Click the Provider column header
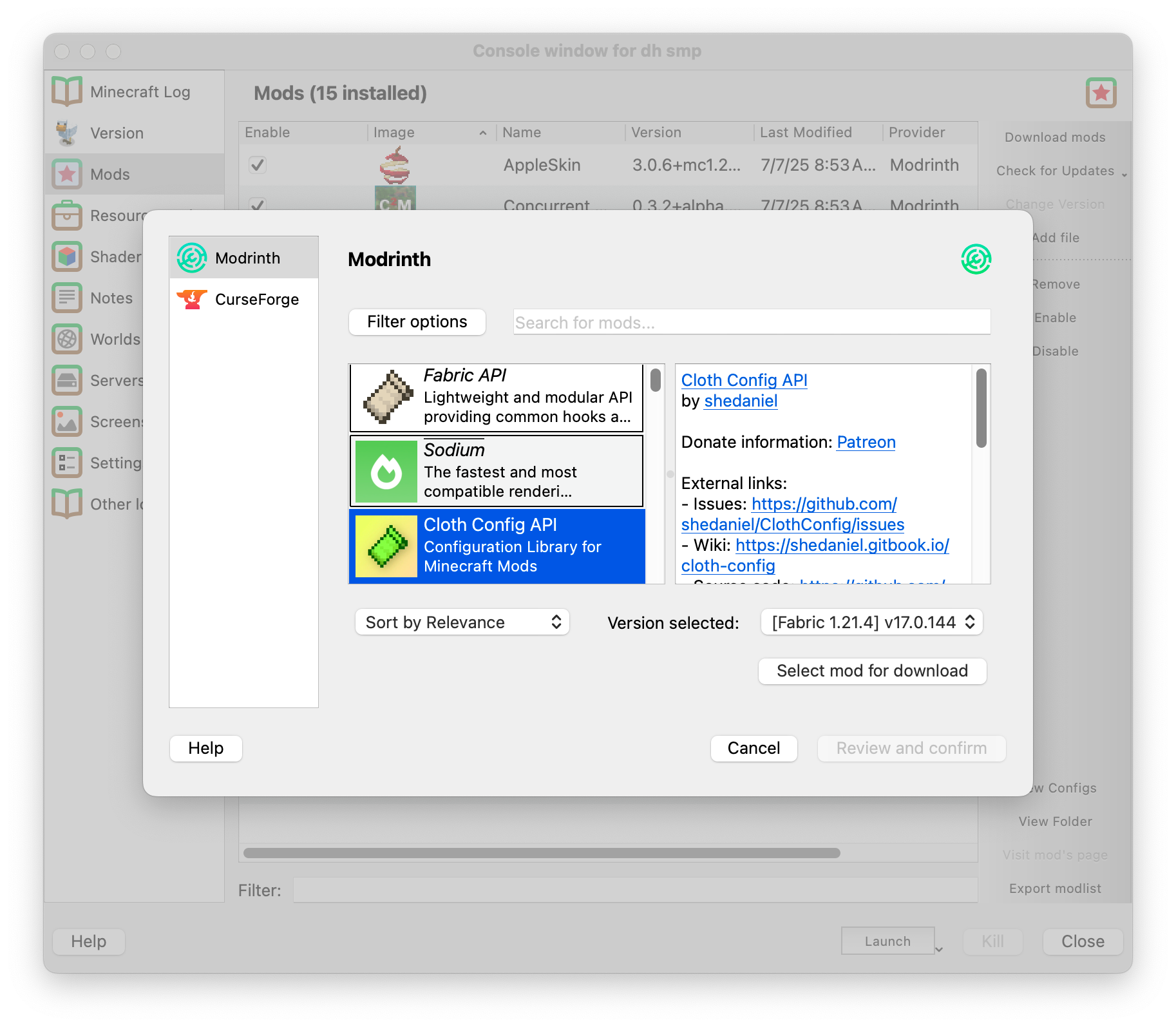Image resolution: width=1176 pixels, height=1027 pixels. click(929, 132)
